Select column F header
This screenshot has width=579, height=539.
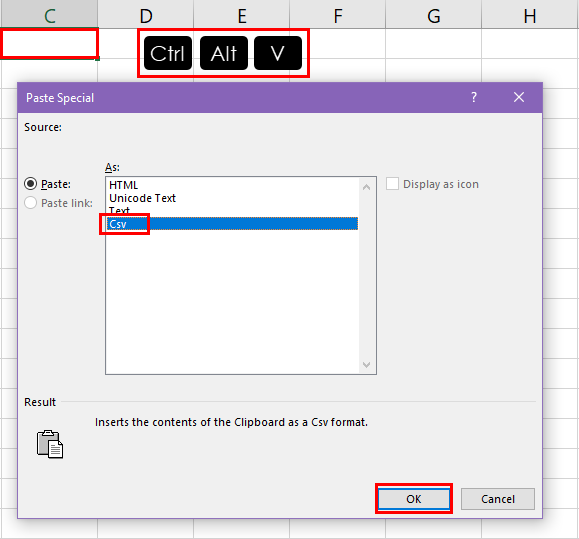[338, 15]
